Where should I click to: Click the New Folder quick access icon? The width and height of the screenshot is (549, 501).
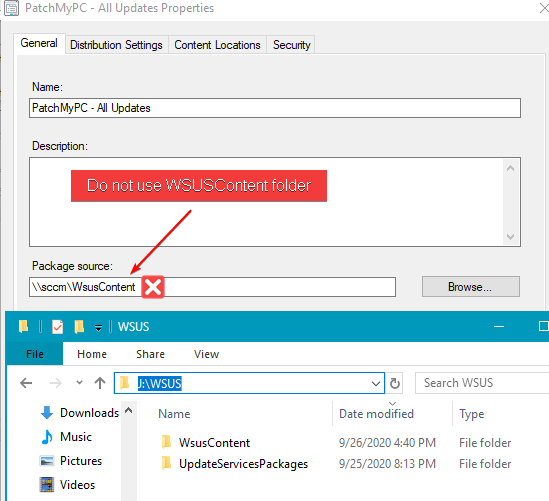click(x=79, y=326)
